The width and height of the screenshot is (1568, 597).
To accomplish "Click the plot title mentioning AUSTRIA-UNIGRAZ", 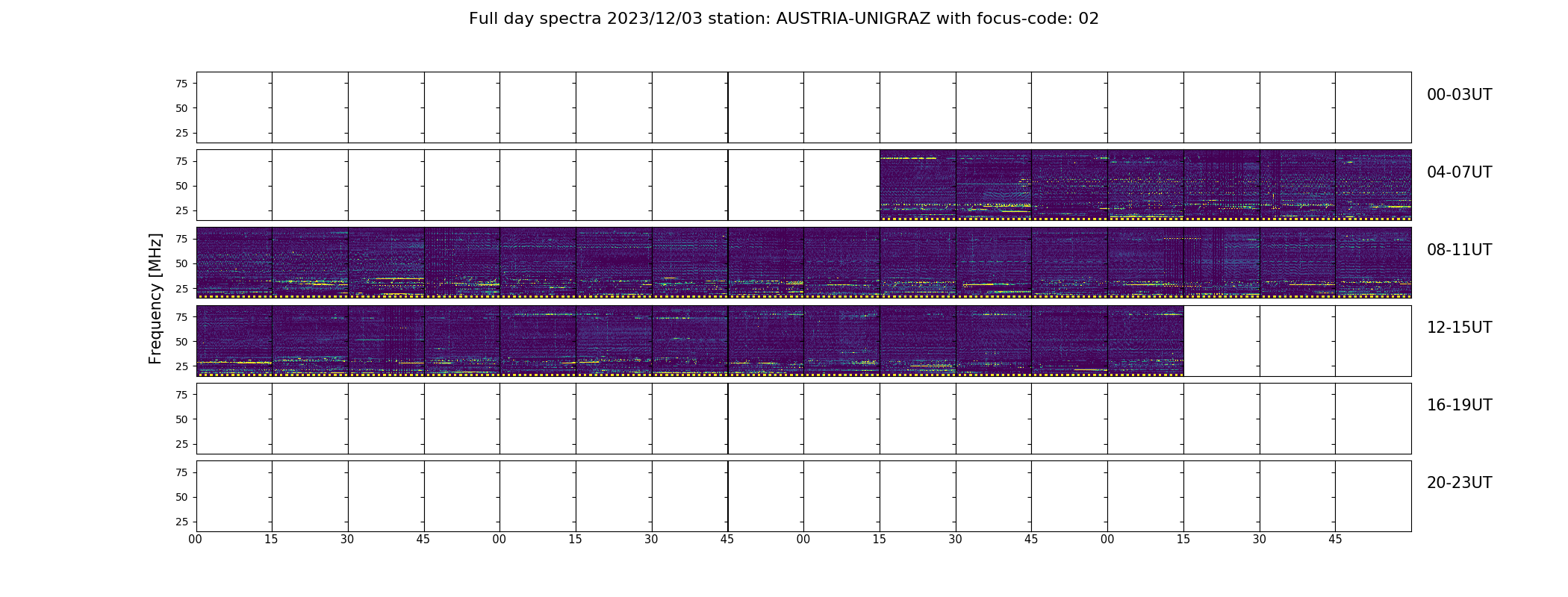I will [783, 19].
